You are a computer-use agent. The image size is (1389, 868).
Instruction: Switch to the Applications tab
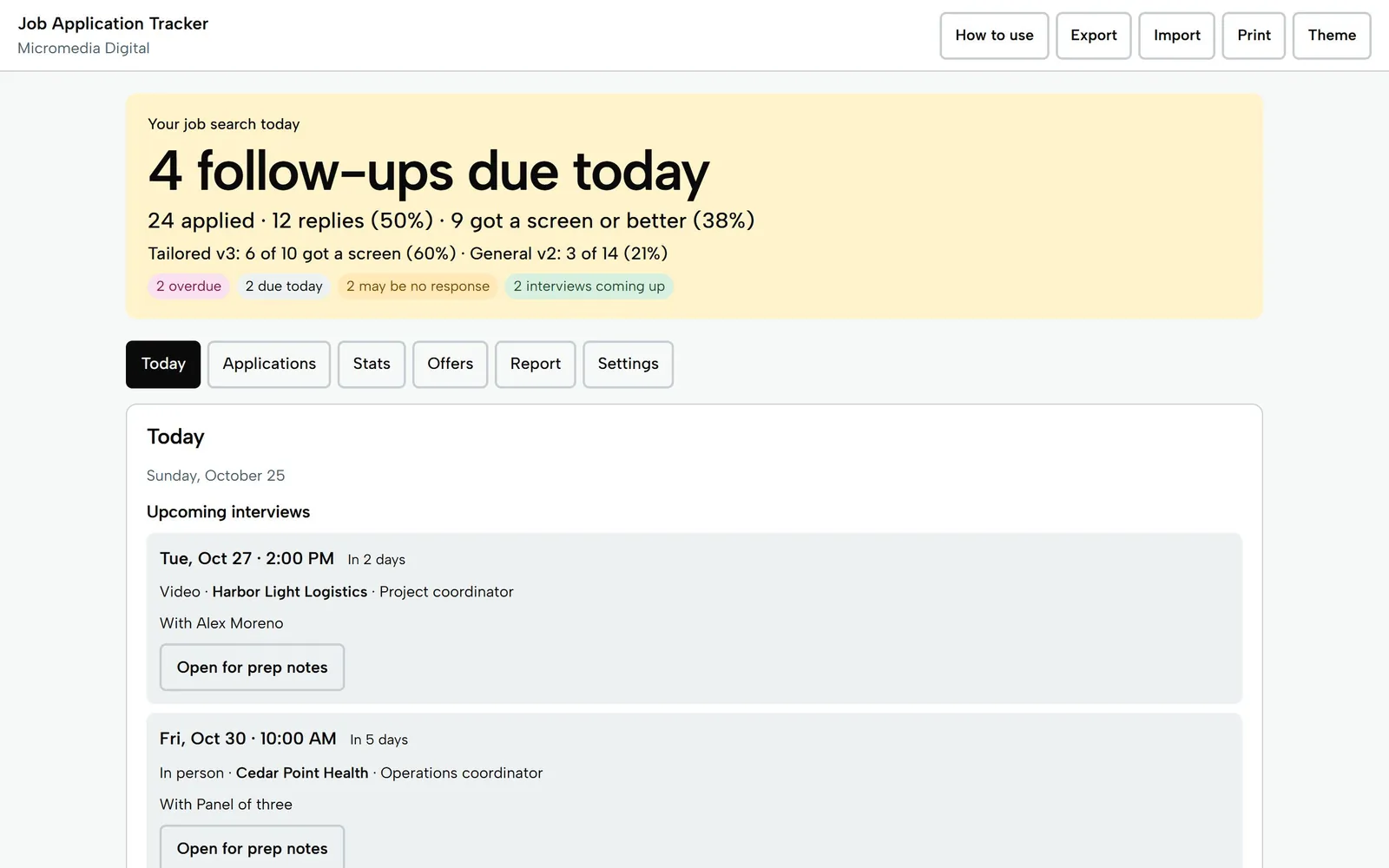point(269,364)
